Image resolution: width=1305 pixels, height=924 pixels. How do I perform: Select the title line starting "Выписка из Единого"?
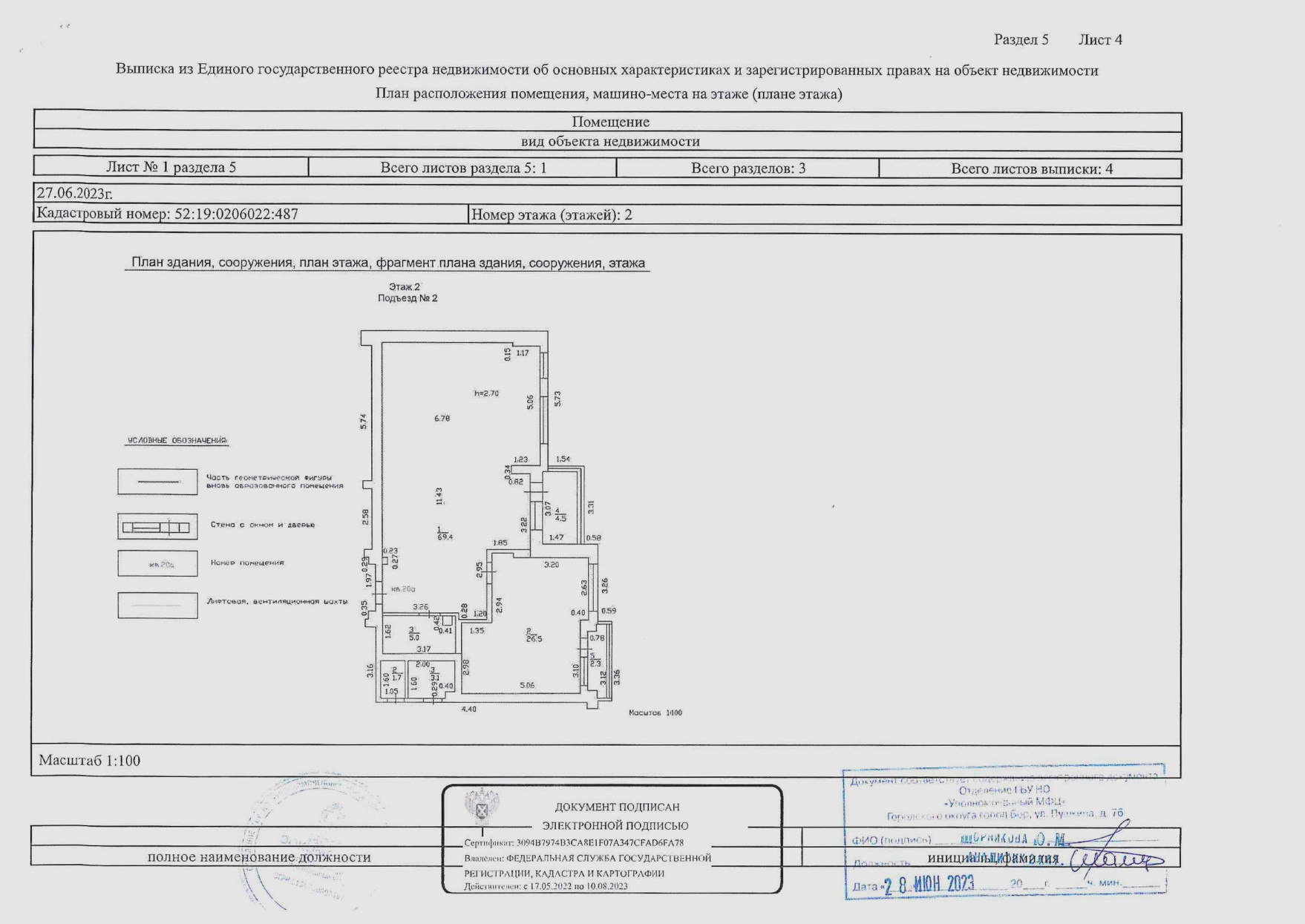(x=606, y=71)
